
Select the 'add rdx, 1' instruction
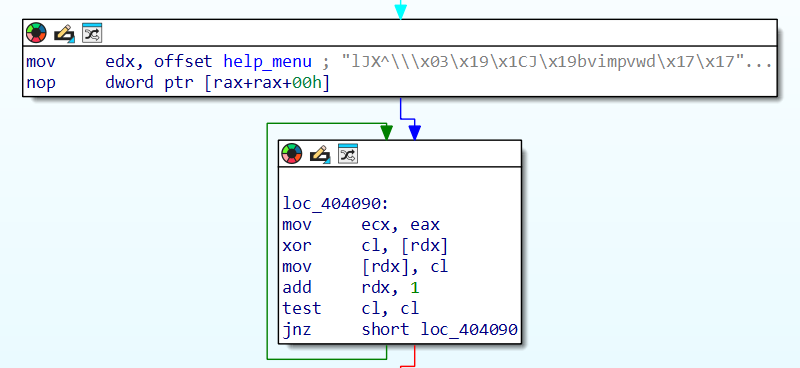pos(351,288)
